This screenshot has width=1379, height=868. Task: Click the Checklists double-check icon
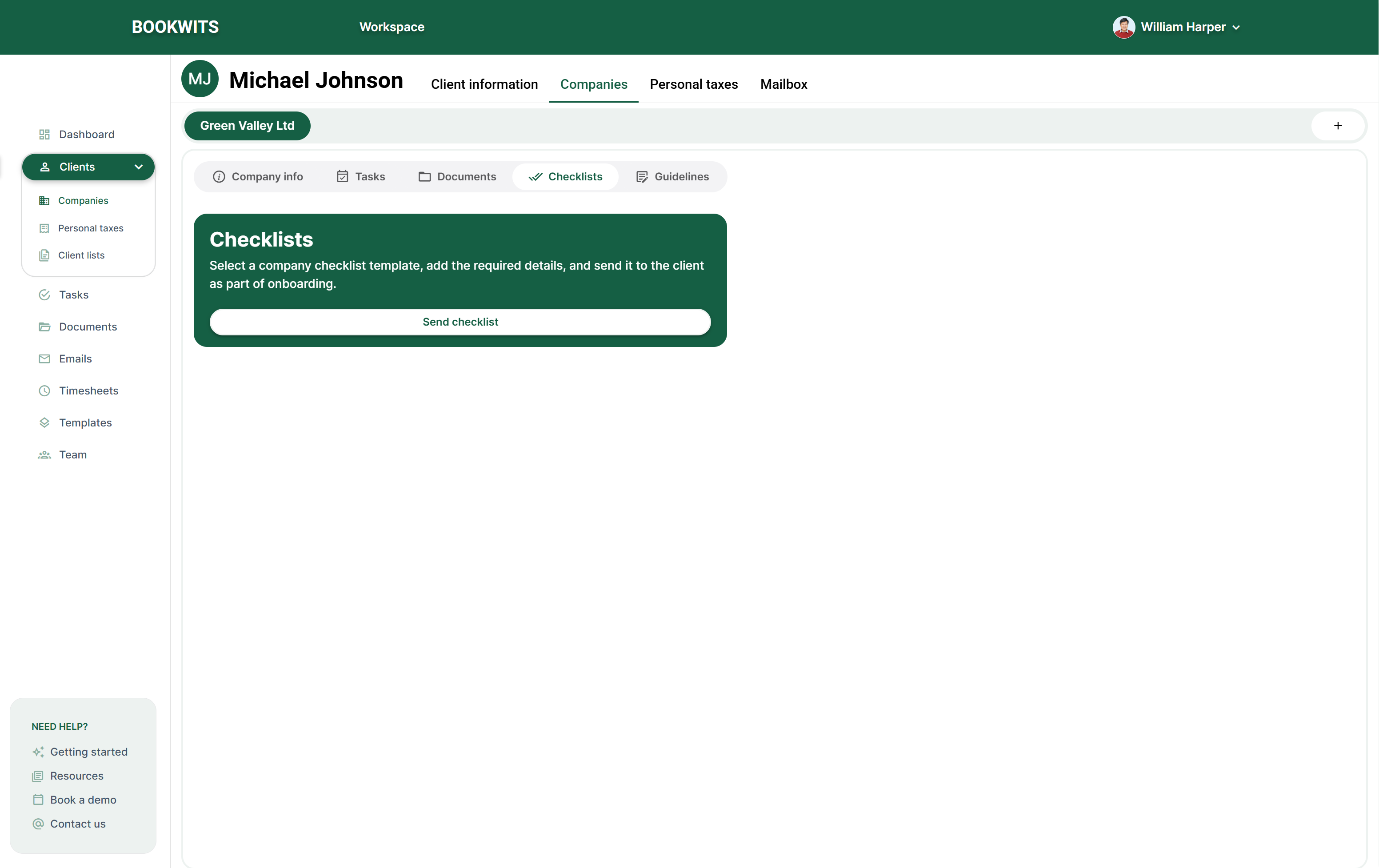[x=536, y=177]
